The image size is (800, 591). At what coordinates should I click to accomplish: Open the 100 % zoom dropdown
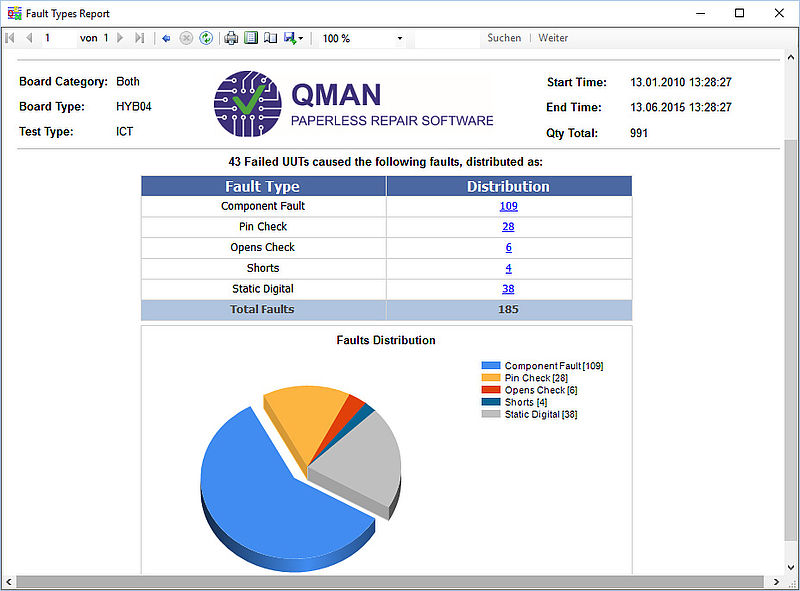click(399, 38)
